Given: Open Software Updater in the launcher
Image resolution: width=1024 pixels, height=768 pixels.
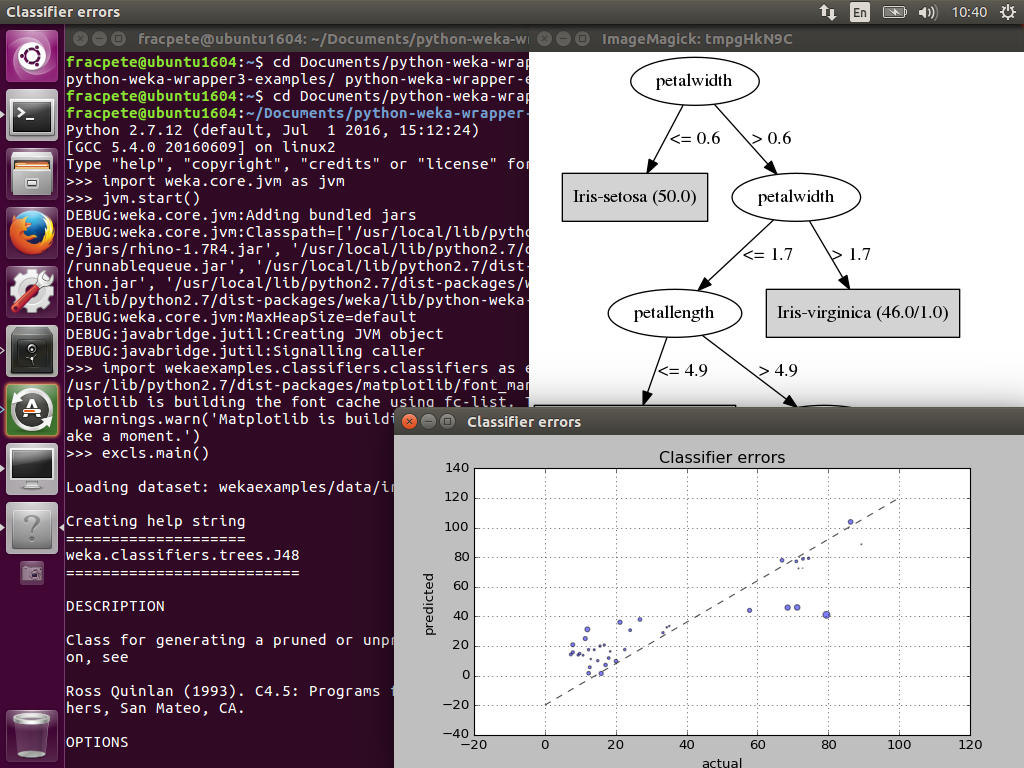Looking at the screenshot, I should pyautogui.click(x=33, y=408).
